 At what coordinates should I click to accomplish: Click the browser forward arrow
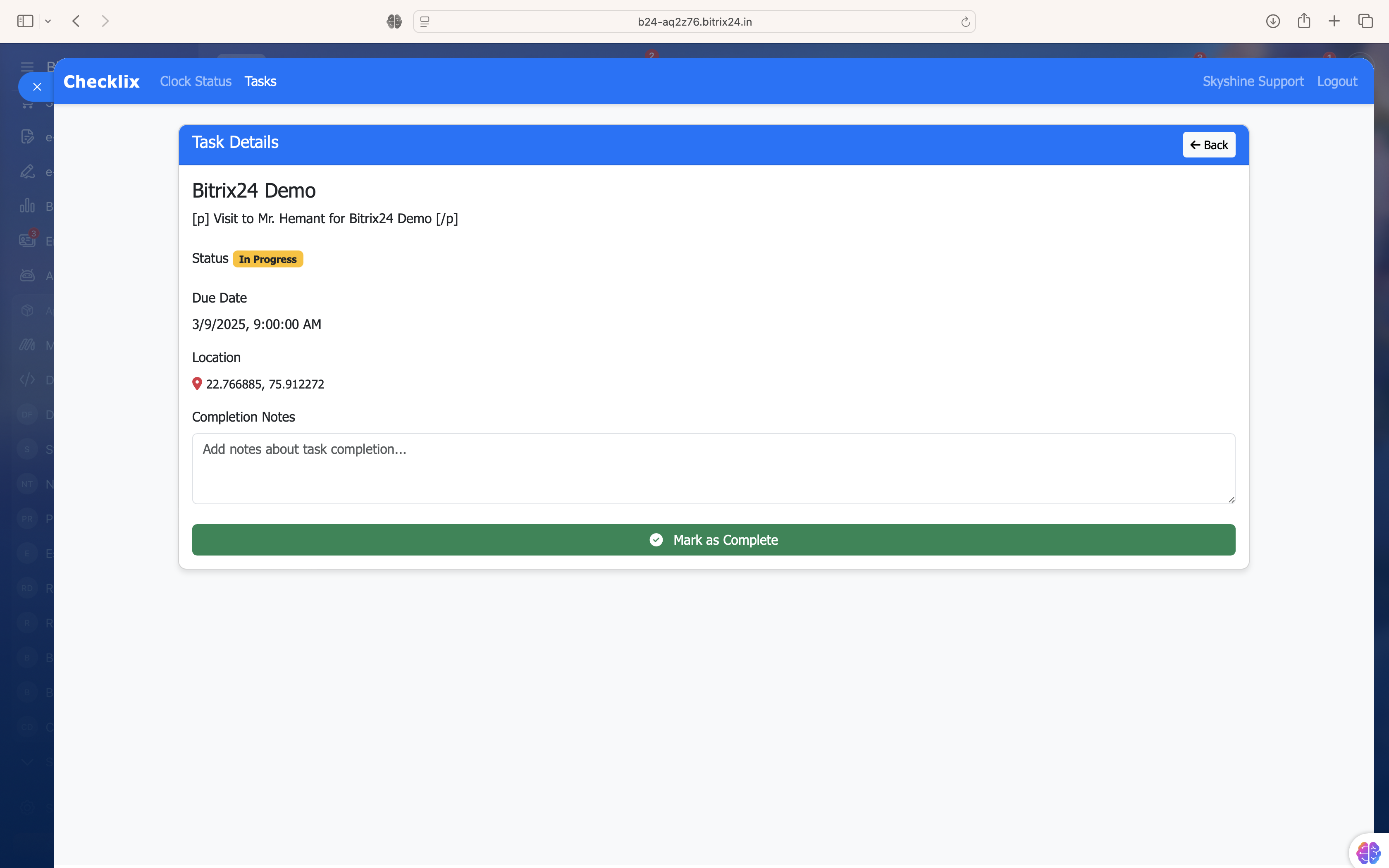coord(105,21)
